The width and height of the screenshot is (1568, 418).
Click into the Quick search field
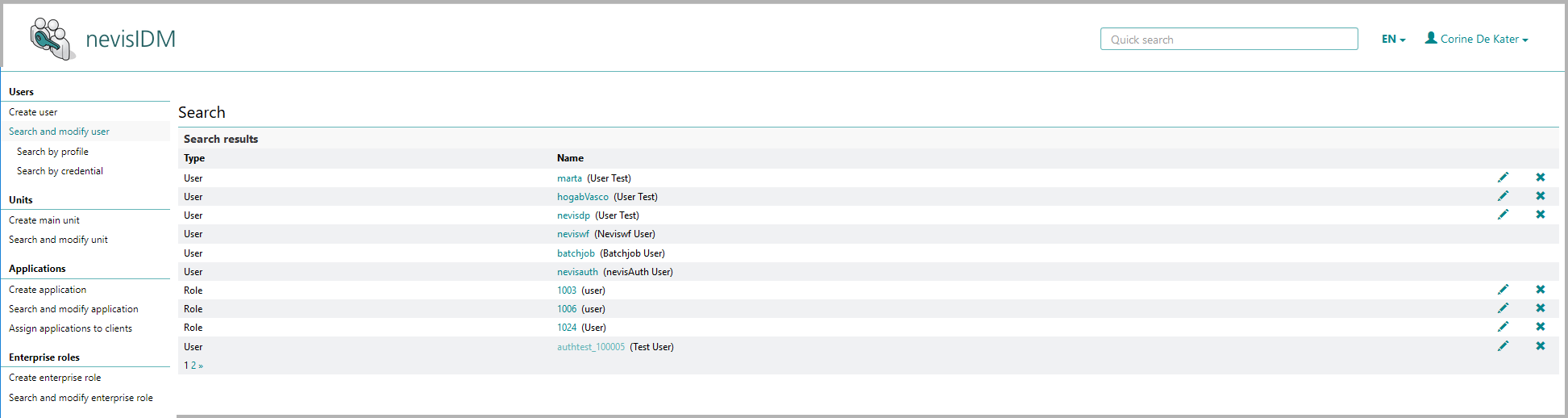click(x=1229, y=39)
